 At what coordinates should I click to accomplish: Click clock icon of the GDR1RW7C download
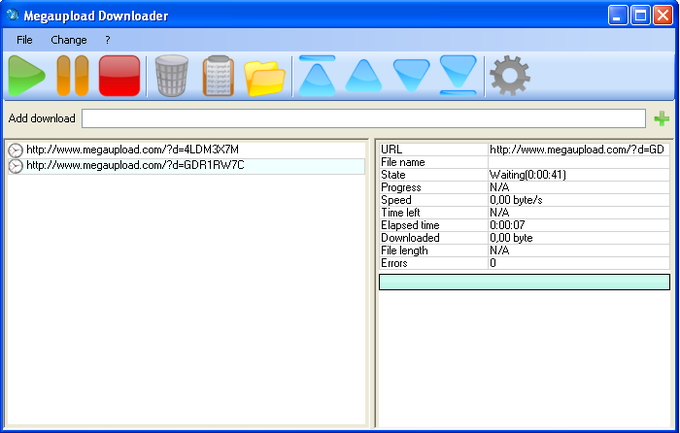tap(15, 166)
